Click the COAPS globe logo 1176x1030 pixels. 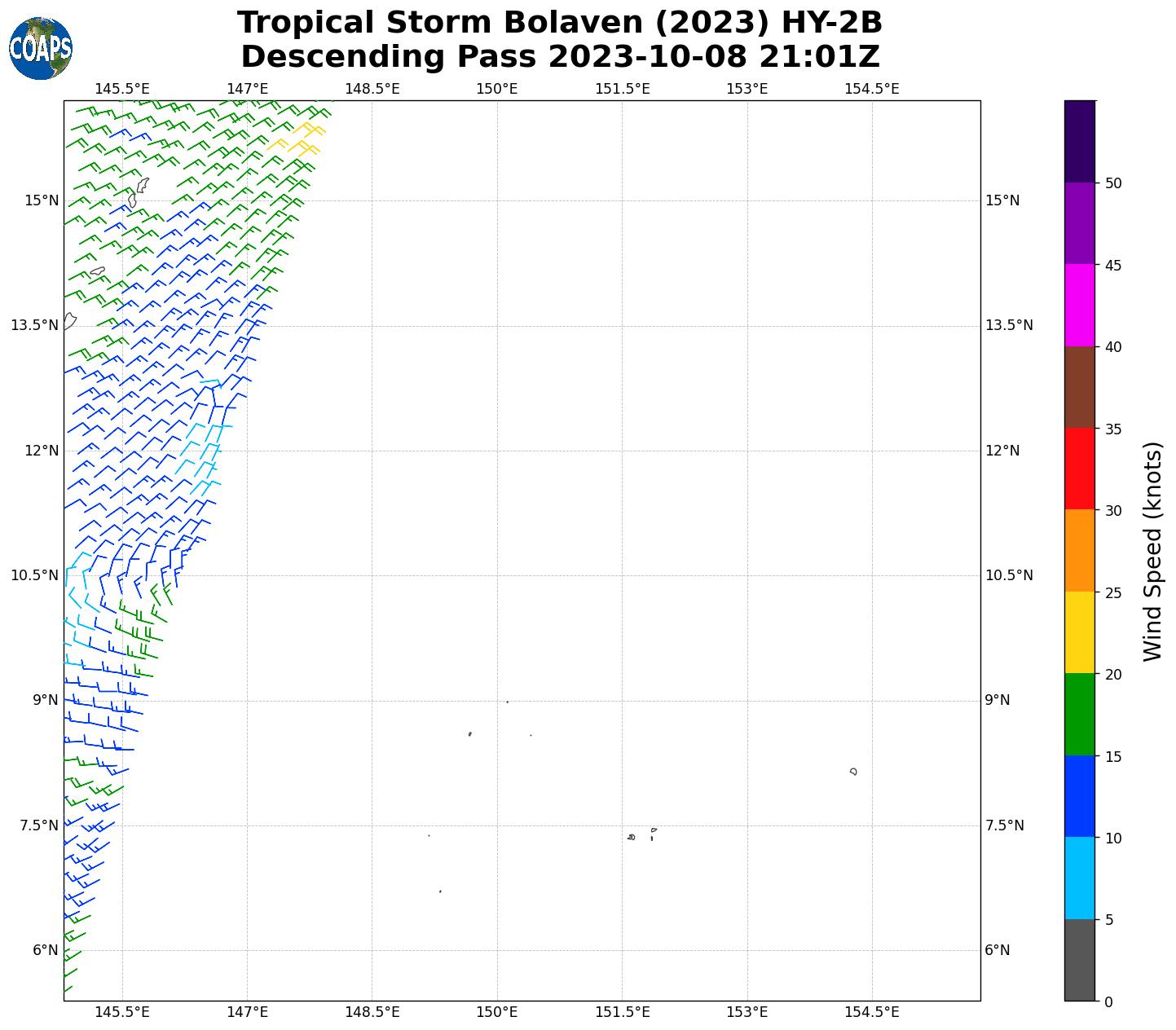pyautogui.click(x=41, y=49)
